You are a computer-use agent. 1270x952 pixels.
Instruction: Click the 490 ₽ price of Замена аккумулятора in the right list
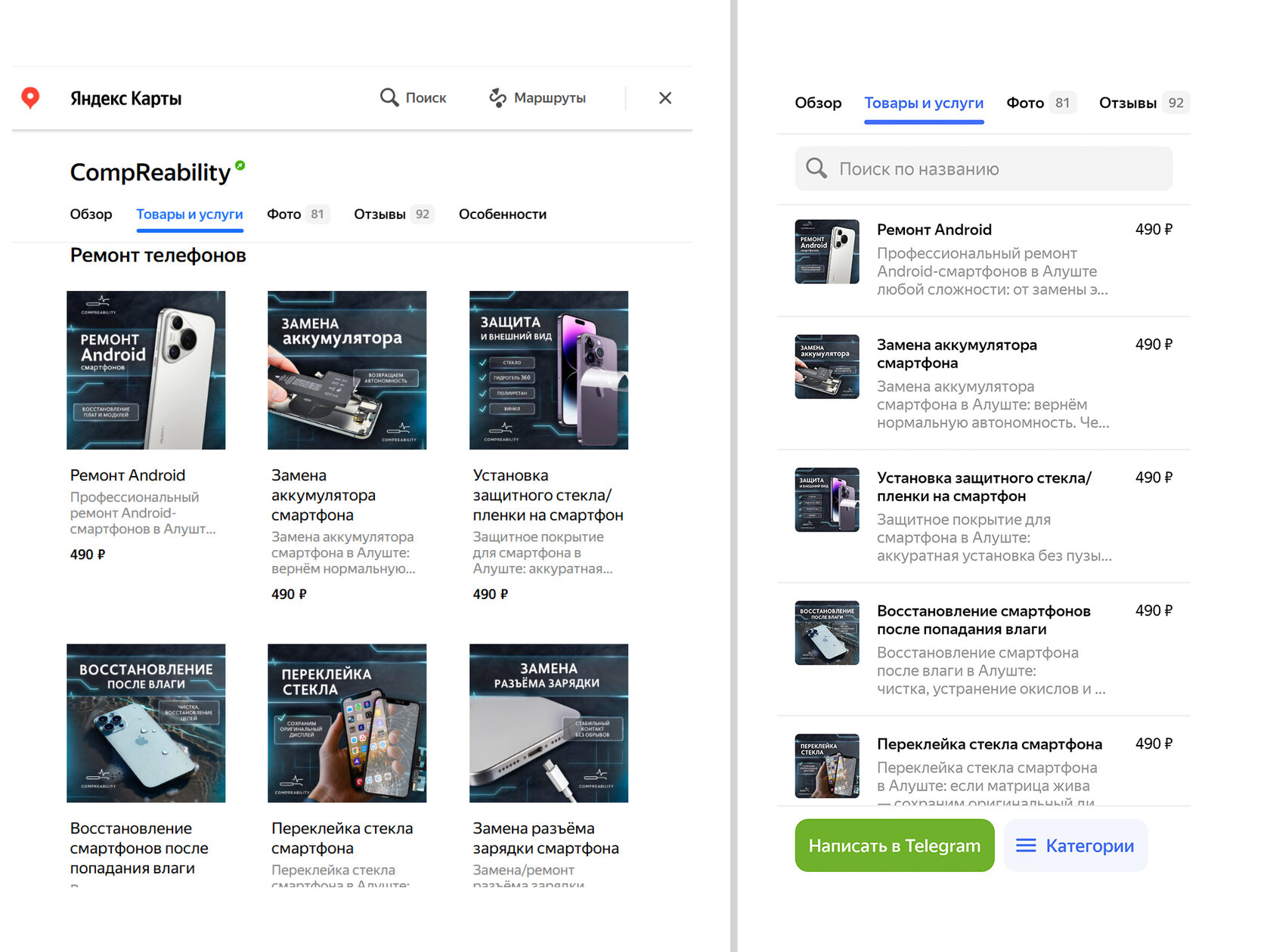[x=1154, y=345]
